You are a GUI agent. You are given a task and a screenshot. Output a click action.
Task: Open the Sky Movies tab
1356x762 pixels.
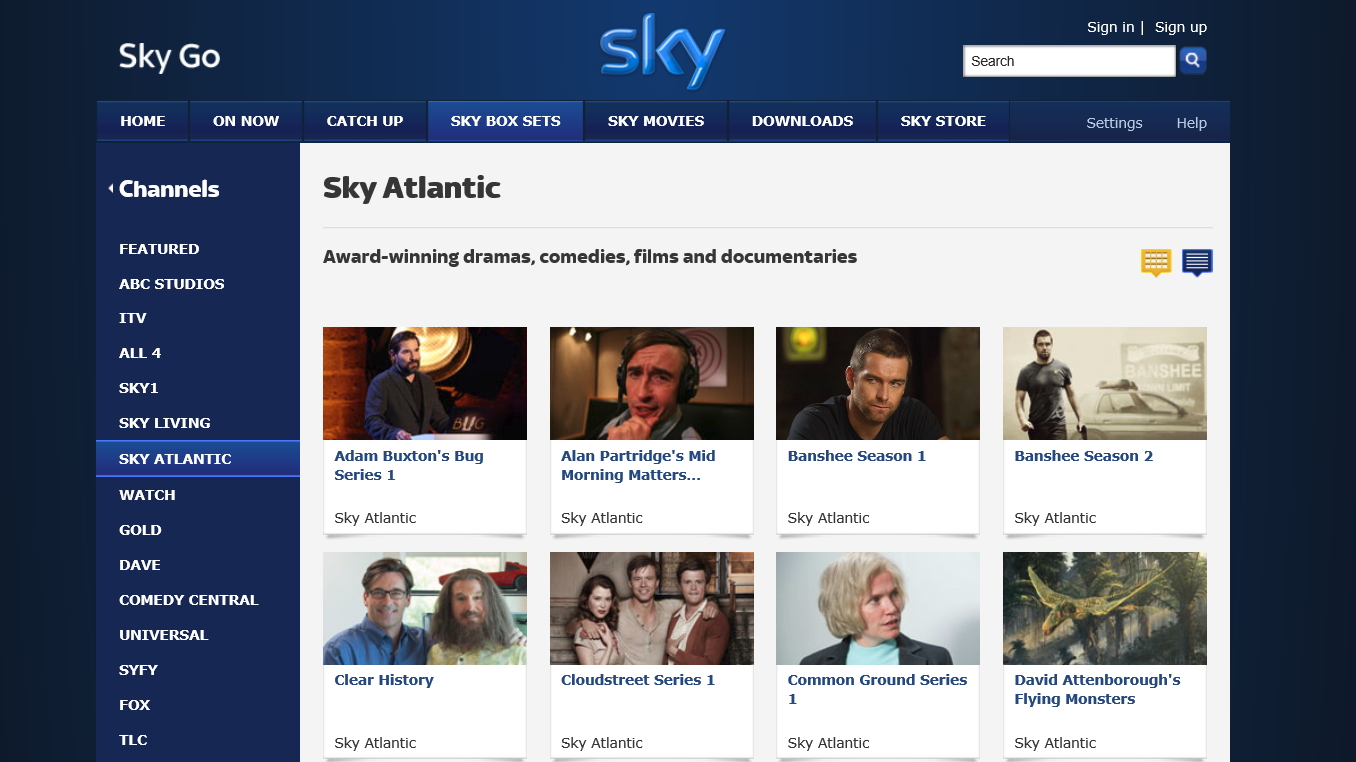pyautogui.click(x=656, y=121)
